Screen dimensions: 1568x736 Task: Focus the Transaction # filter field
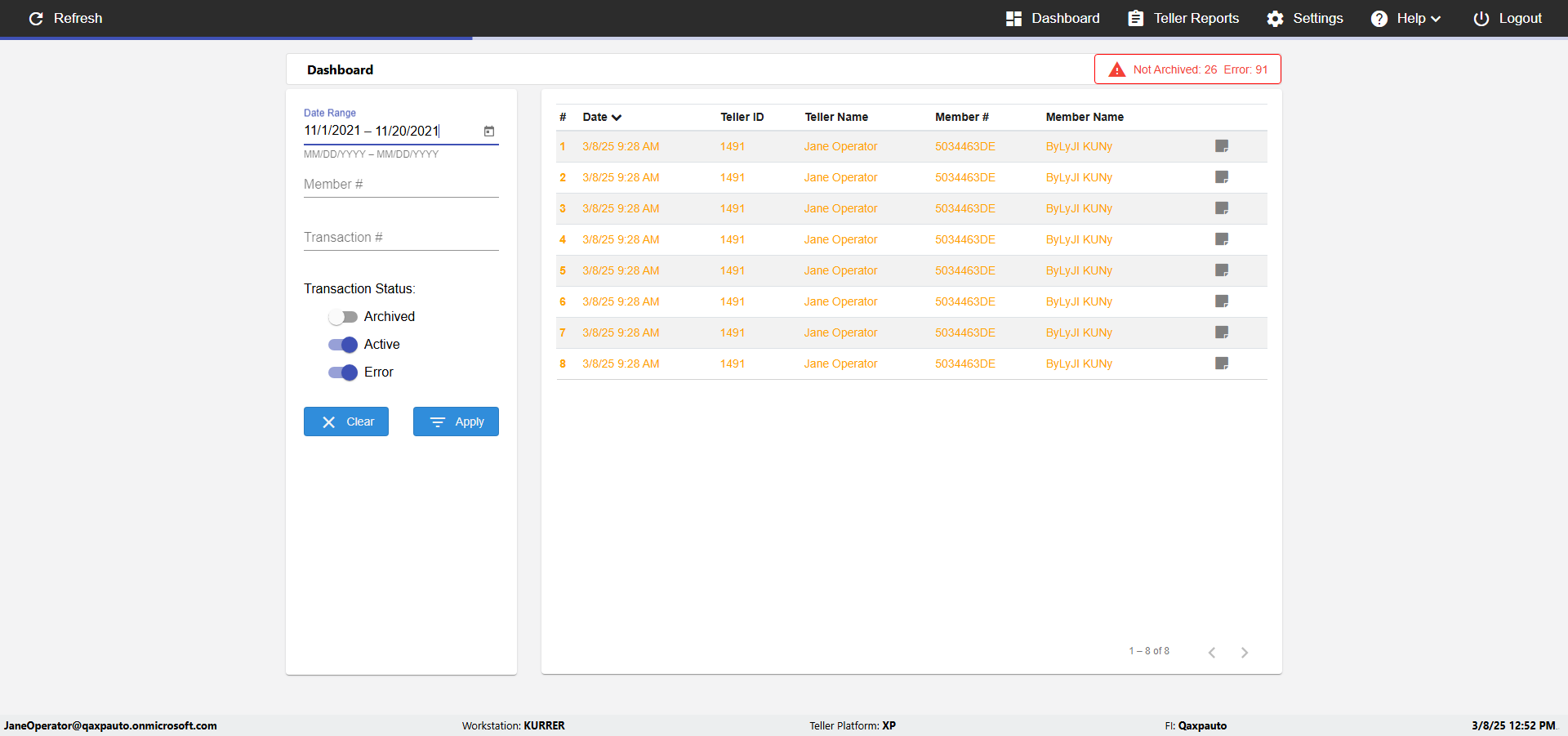[401, 238]
